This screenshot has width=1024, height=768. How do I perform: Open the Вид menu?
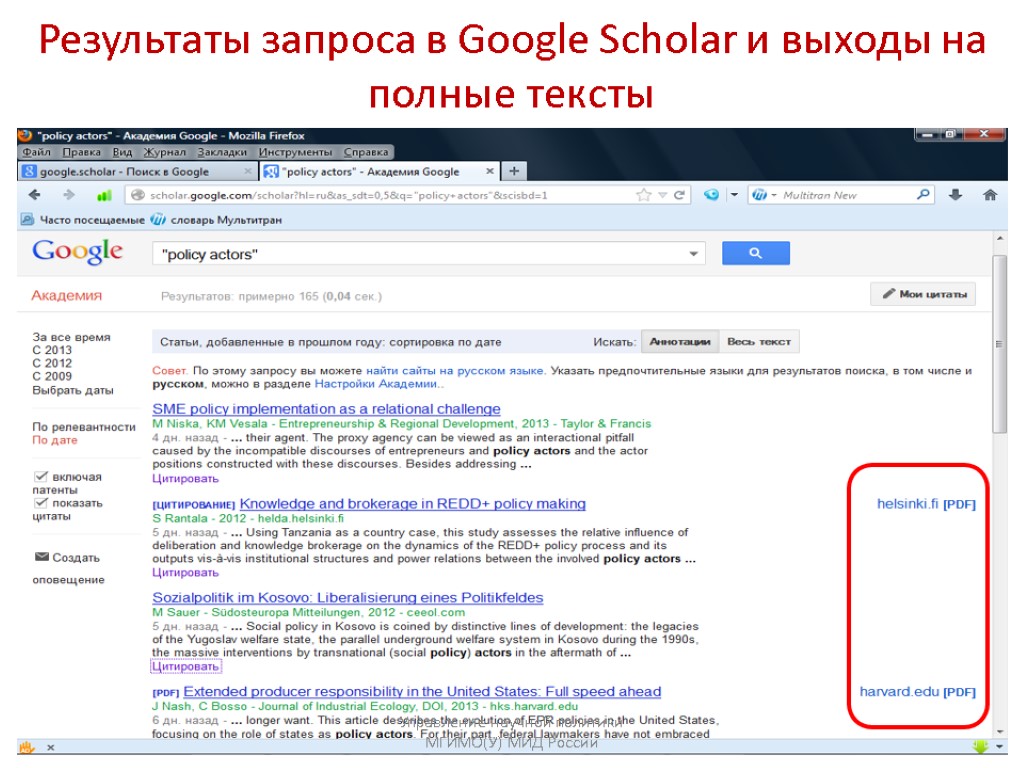[122, 152]
